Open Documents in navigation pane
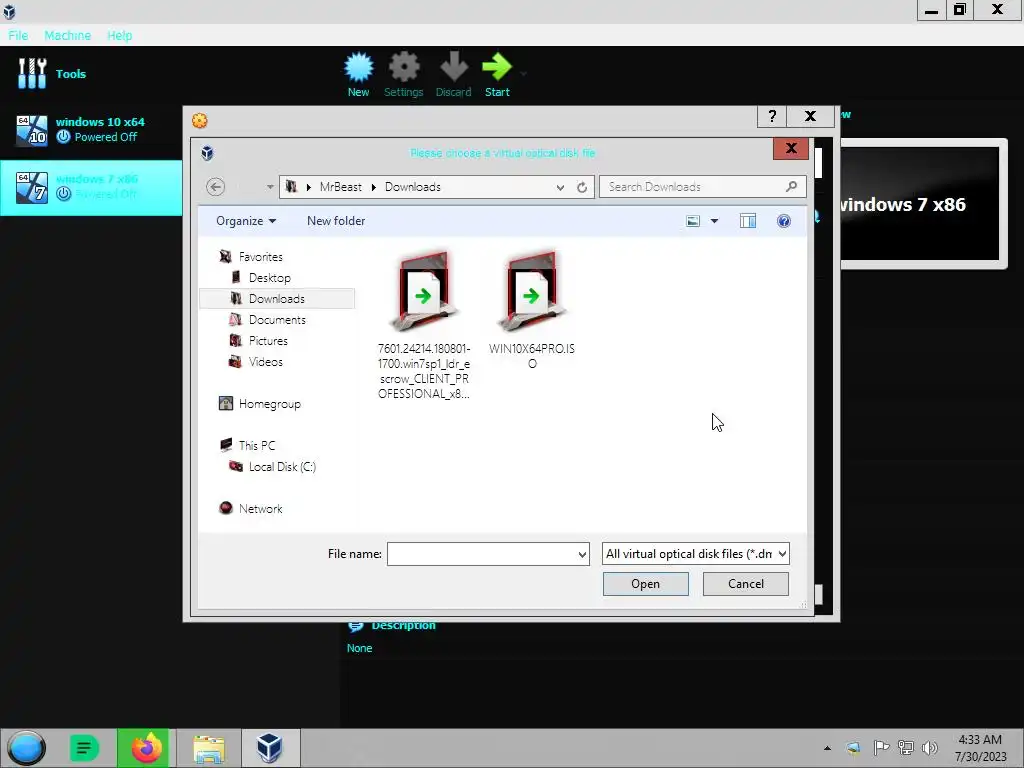Screen dimensions: 1024x768 click(x=277, y=319)
